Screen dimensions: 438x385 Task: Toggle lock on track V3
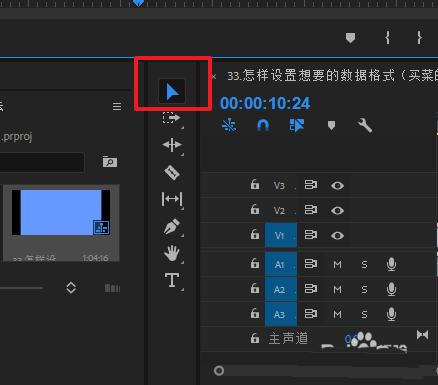tap(255, 184)
